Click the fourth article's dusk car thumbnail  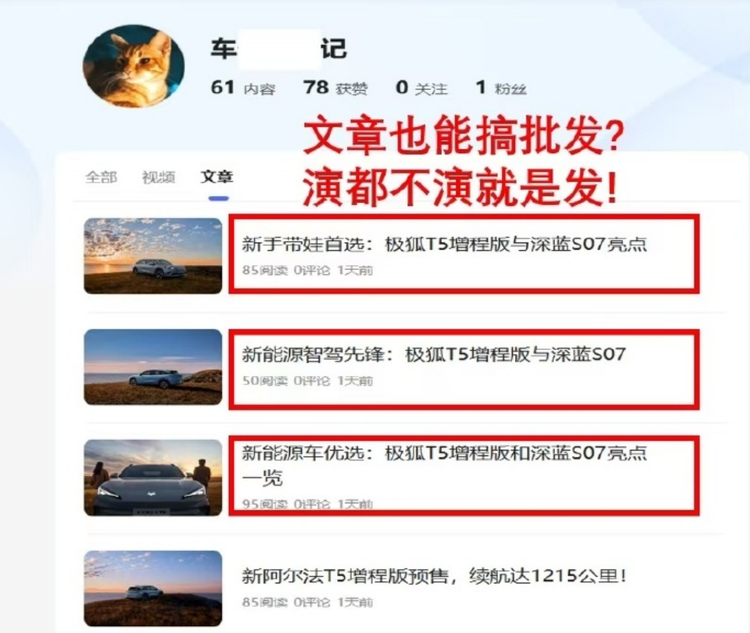[153, 589]
